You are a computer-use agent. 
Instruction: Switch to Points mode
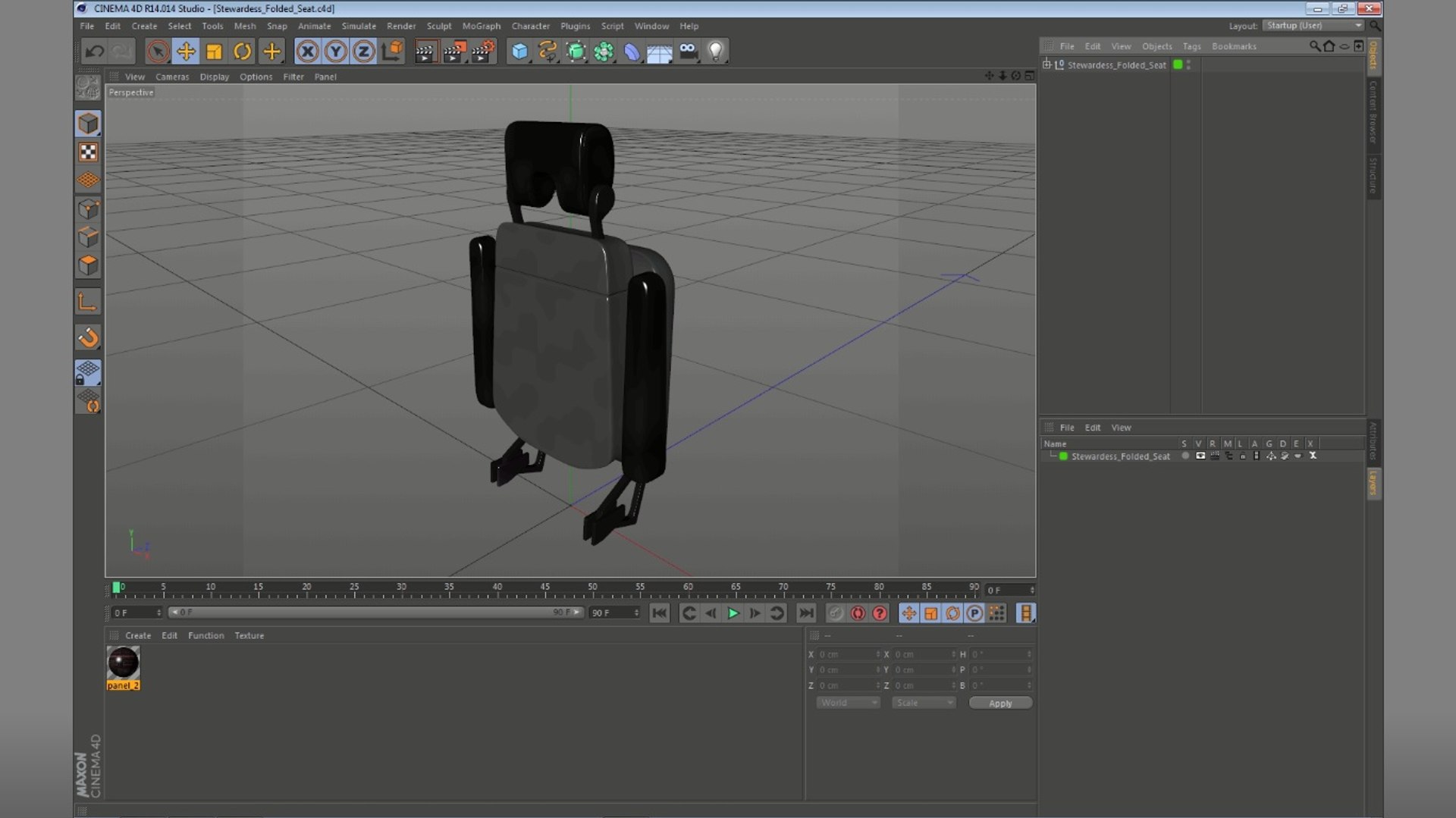(x=88, y=209)
